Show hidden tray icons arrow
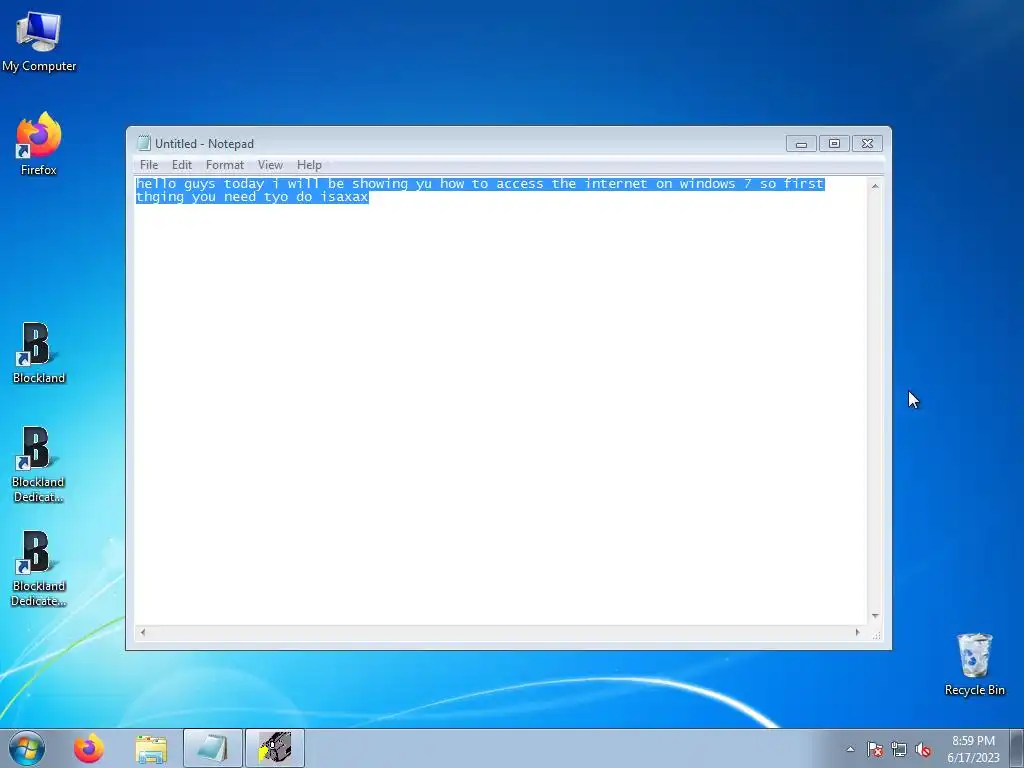This screenshot has width=1024, height=768. [850, 749]
